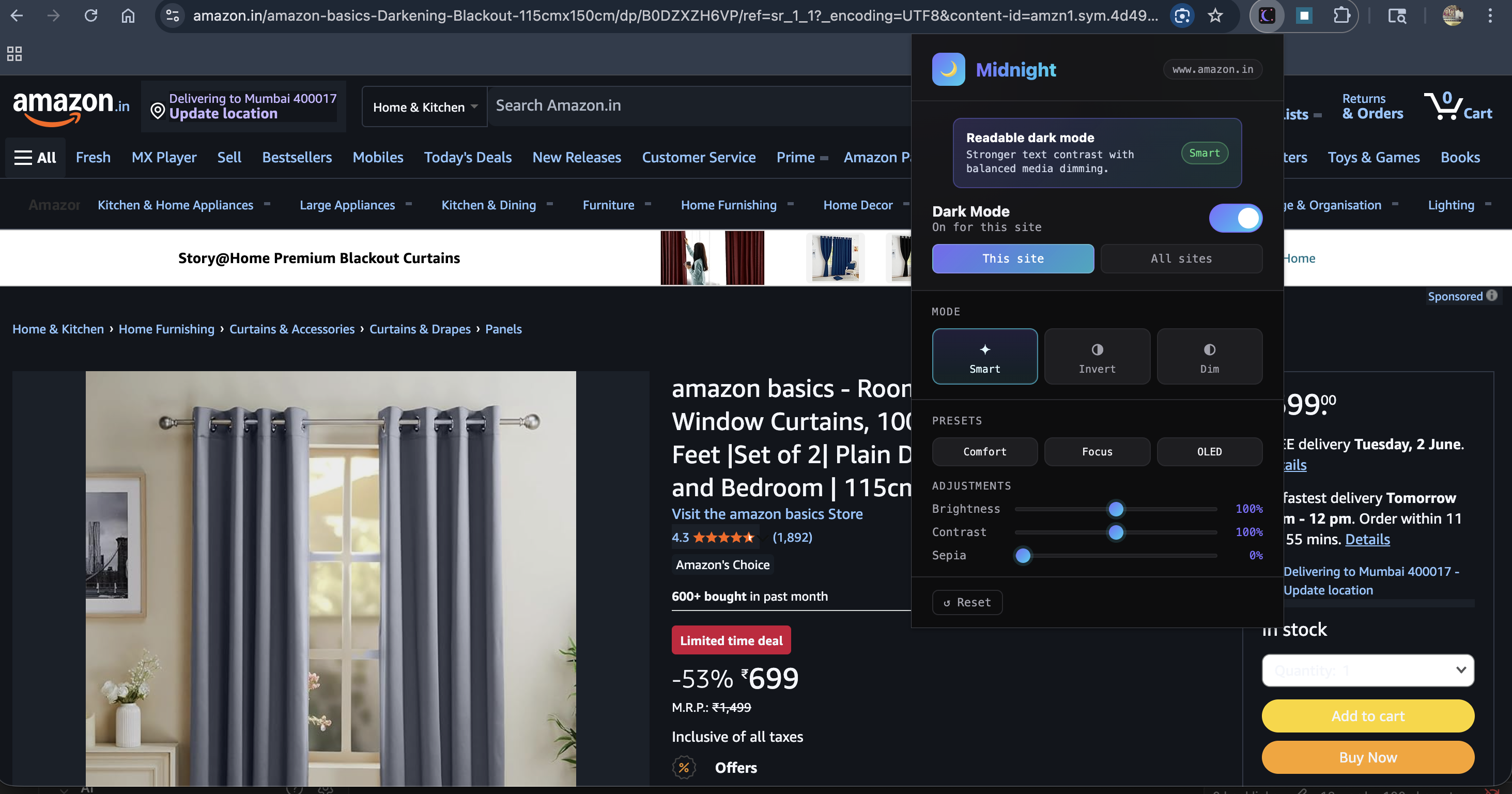Open New Releases in the nav bar
This screenshot has width=1512, height=794.
[x=576, y=157]
